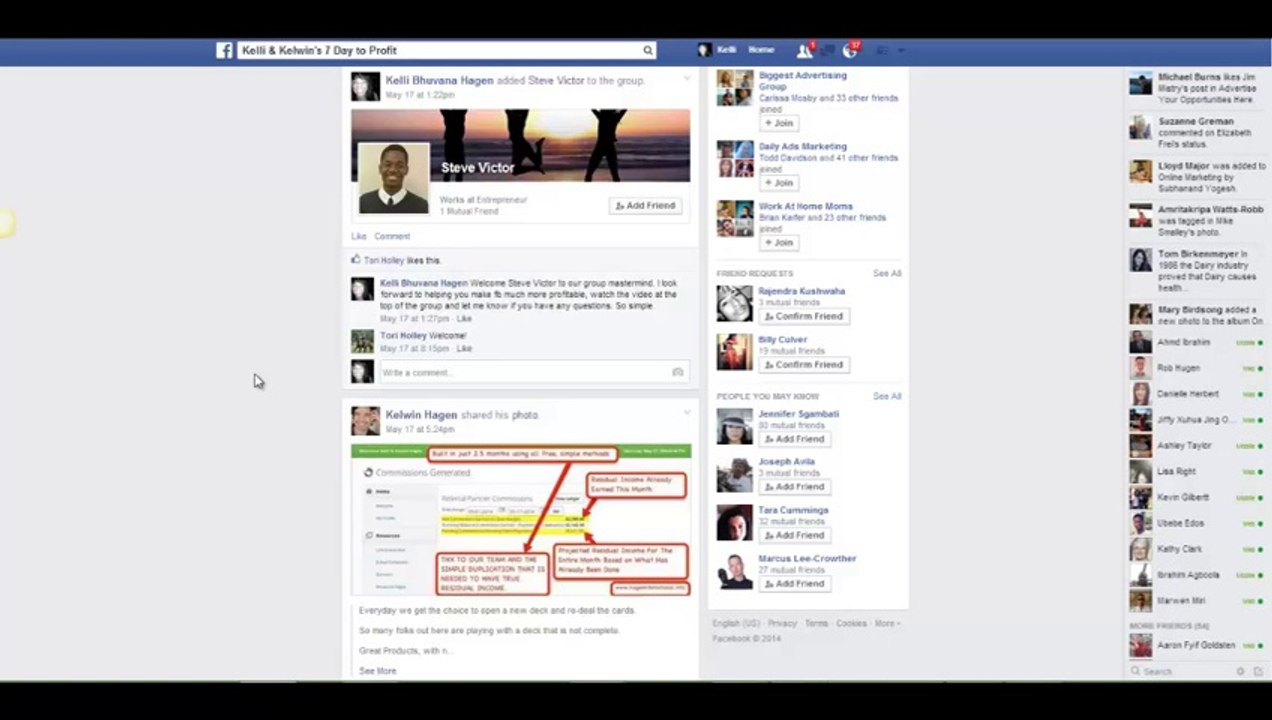Open the Facebook logo home icon
This screenshot has width=1272, height=720.
click(224, 50)
